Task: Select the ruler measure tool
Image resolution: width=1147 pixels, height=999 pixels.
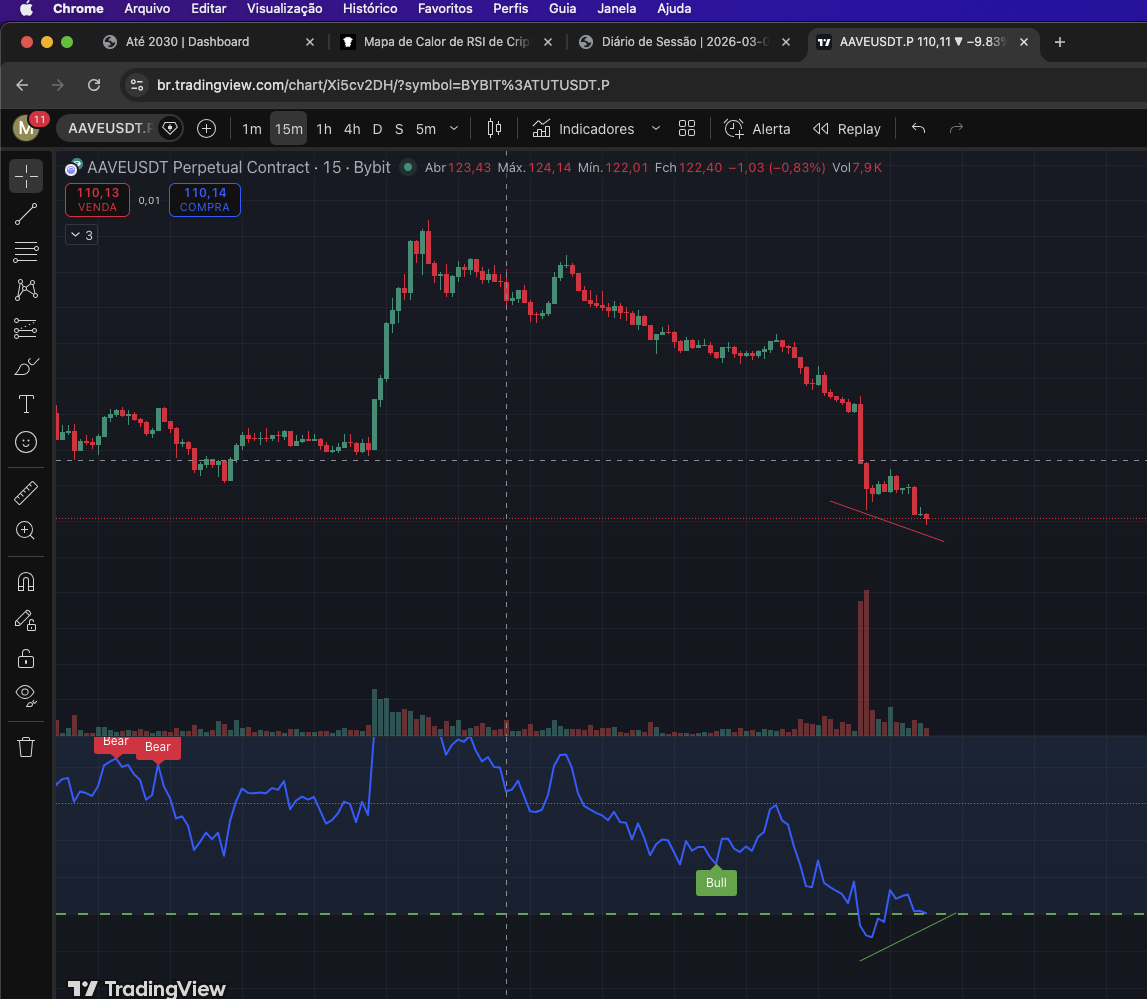Action: (x=26, y=492)
